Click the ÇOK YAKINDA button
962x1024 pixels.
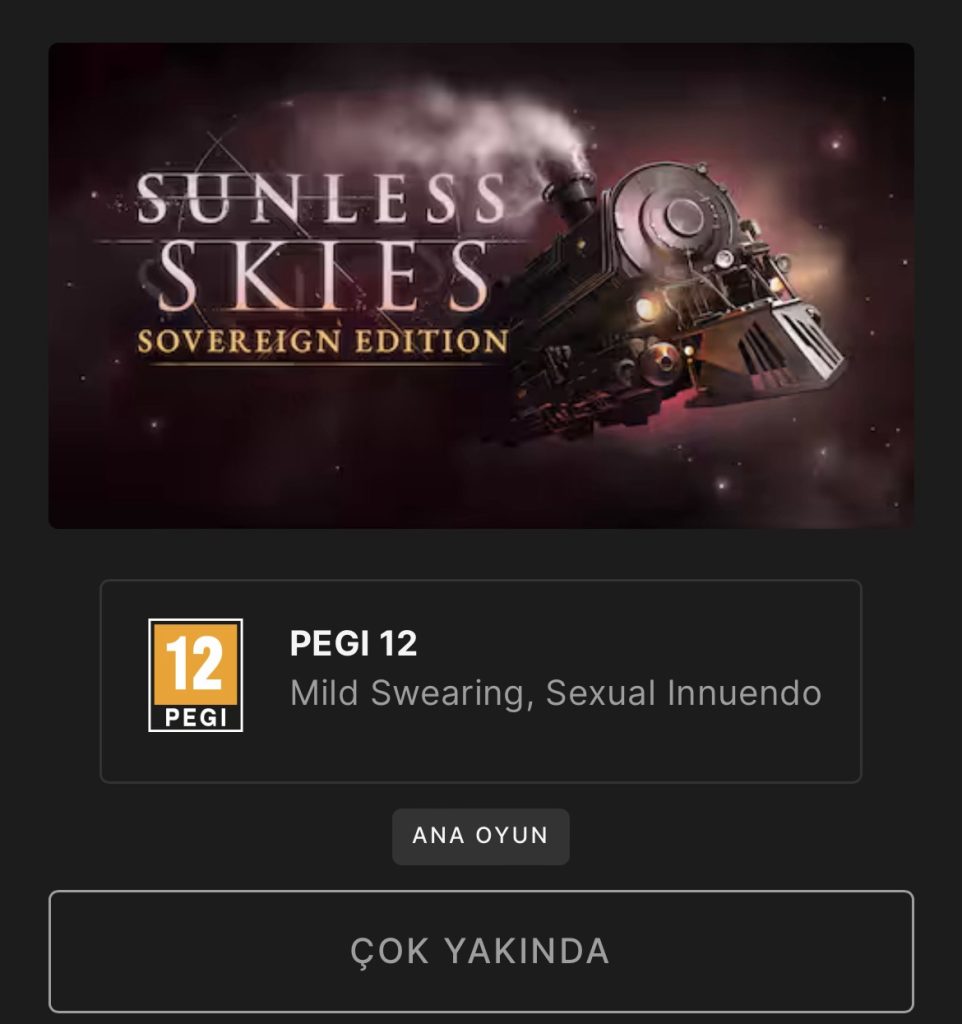click(481, 951)
